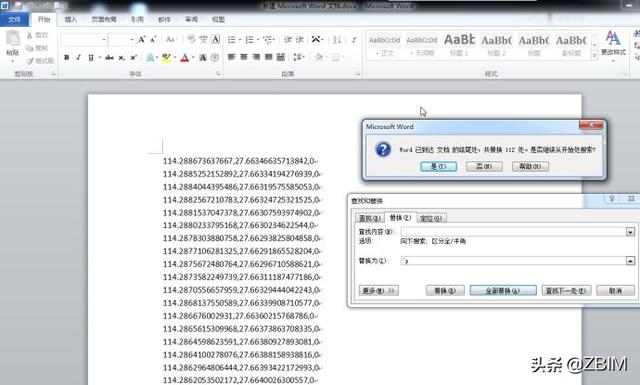Image resolution: width=640 pixels, height=385 pixels.
Task: Select the Heading 1 (标题 1) style
Action: click(x=459, y=45)
